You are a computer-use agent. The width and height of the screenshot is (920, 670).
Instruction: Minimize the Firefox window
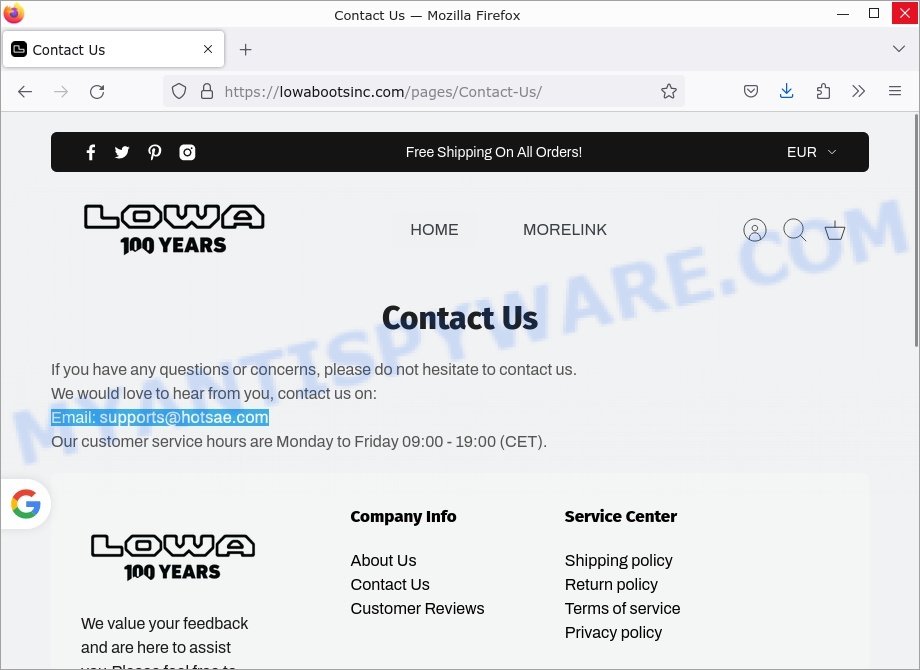(843, 13)
